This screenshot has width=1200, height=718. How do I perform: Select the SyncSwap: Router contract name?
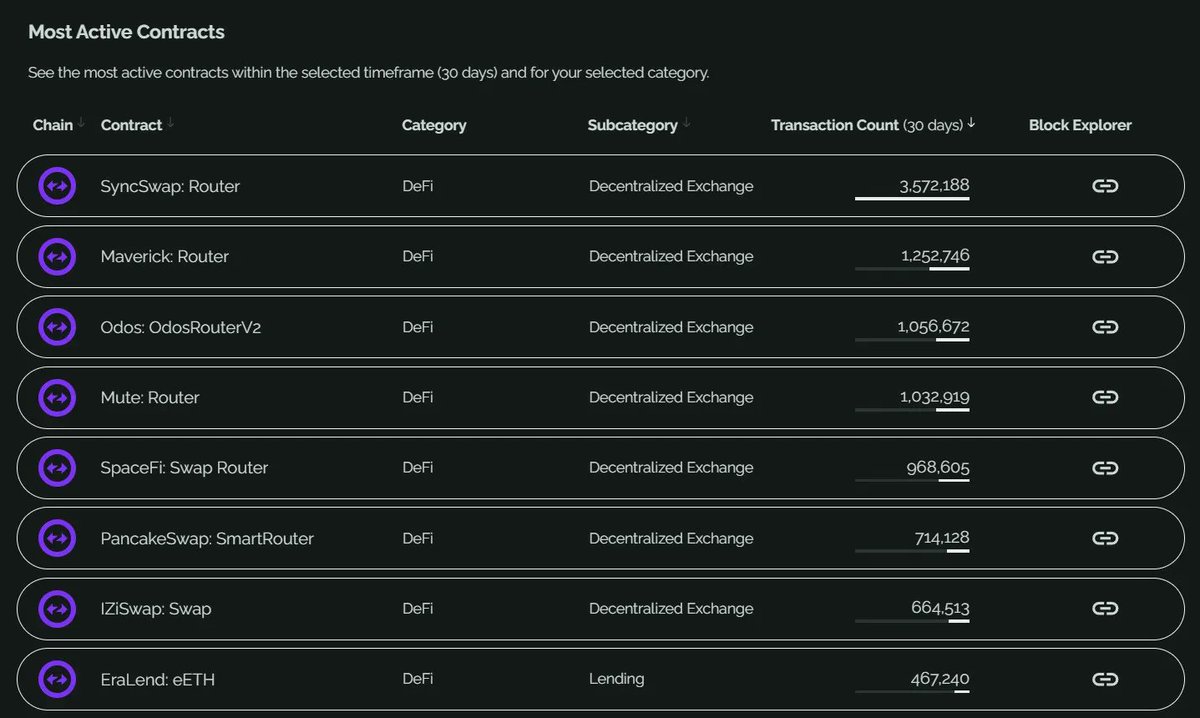[x=170, y=186]
